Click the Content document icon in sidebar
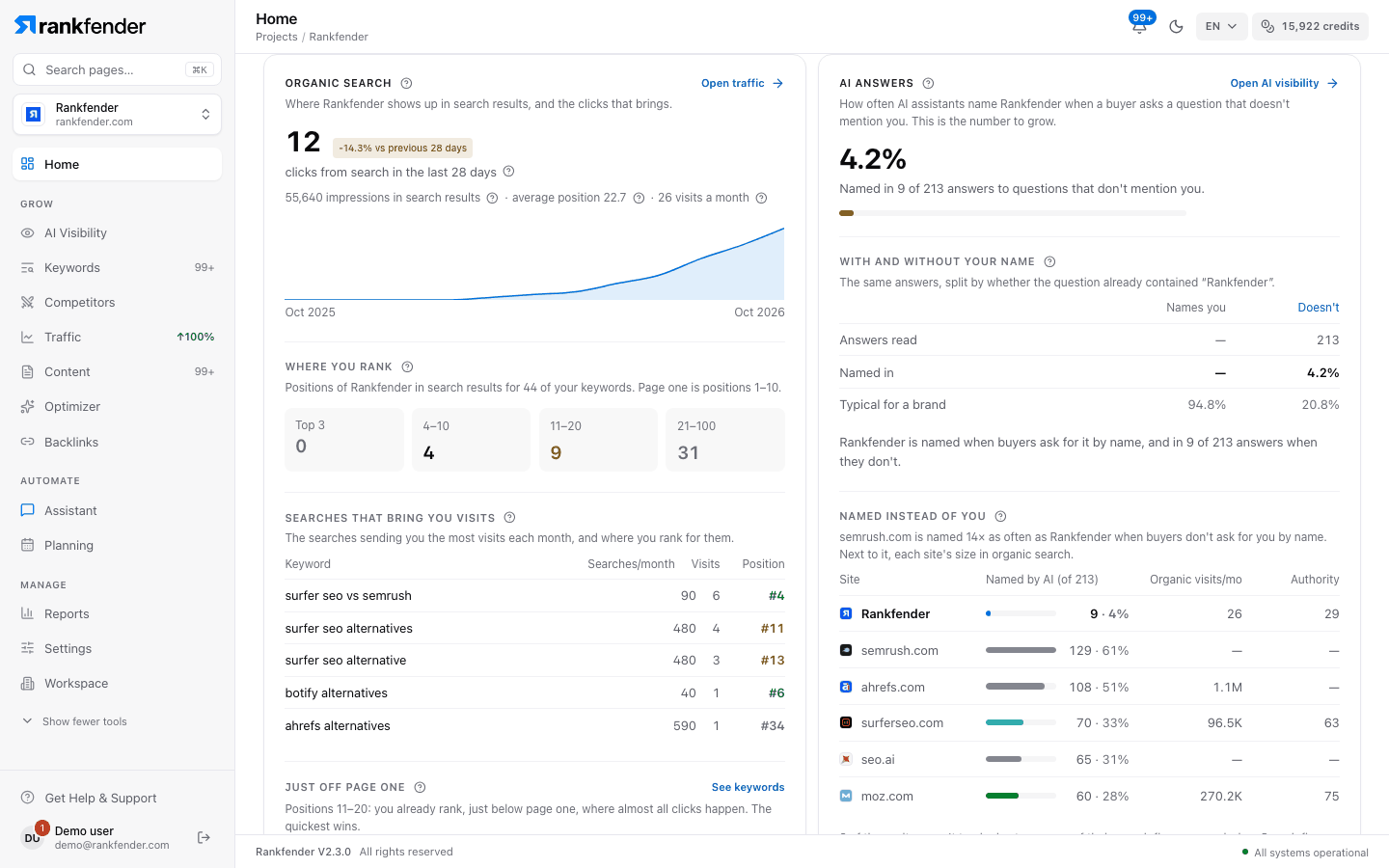The width and height of the screenshot is (1389, 868). coord(27,371)
